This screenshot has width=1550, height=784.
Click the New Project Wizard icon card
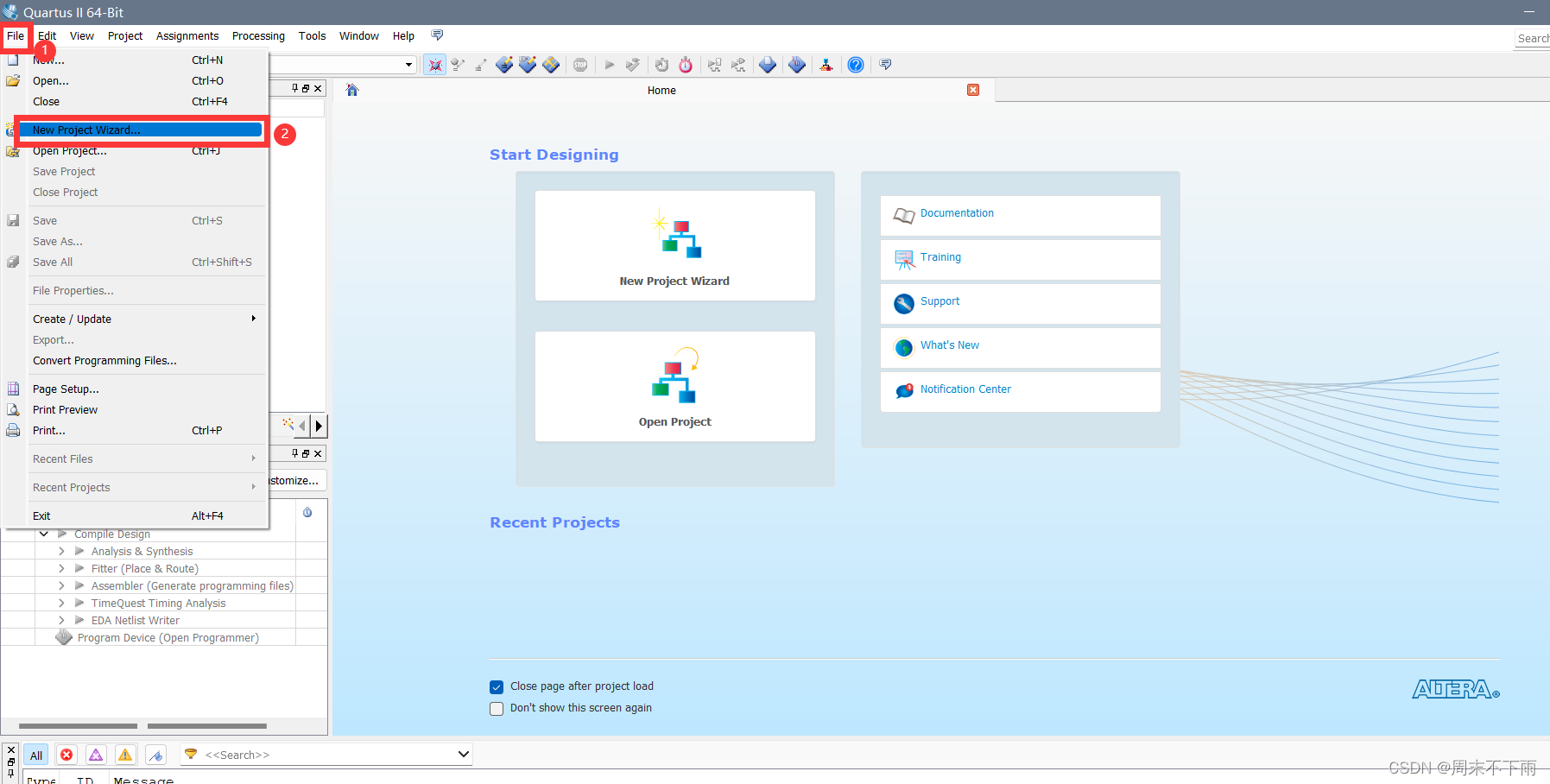(674, 245)
